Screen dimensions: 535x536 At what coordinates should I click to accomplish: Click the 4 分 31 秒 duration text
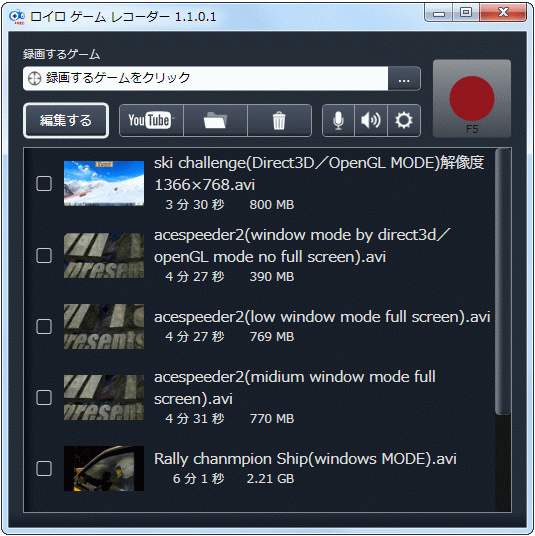(x=195, y=419)
